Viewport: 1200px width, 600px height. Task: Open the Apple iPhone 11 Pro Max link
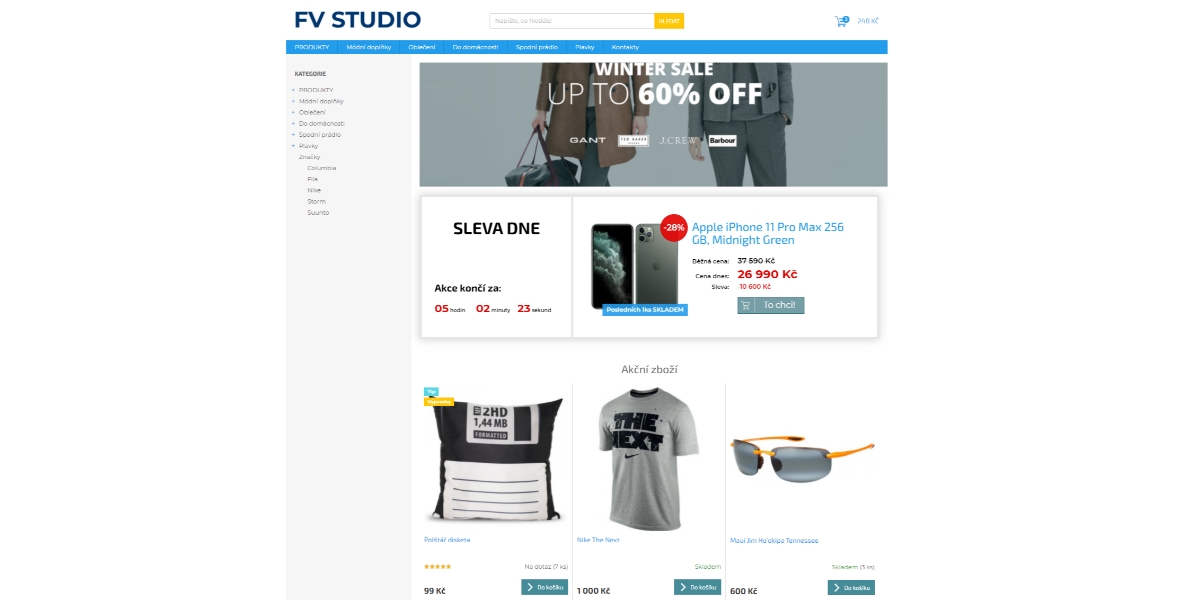click(x=767, y=233)
